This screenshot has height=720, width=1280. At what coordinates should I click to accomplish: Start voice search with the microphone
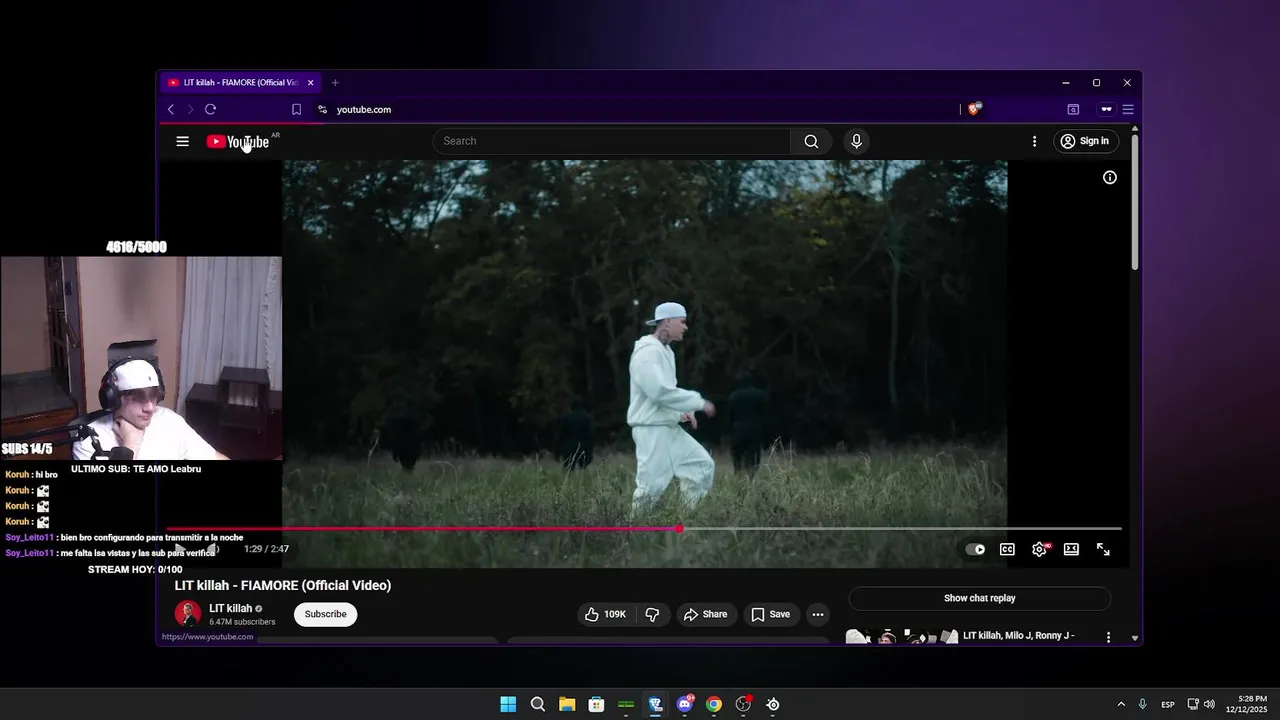pyautogui.click(x=856, y=141)
